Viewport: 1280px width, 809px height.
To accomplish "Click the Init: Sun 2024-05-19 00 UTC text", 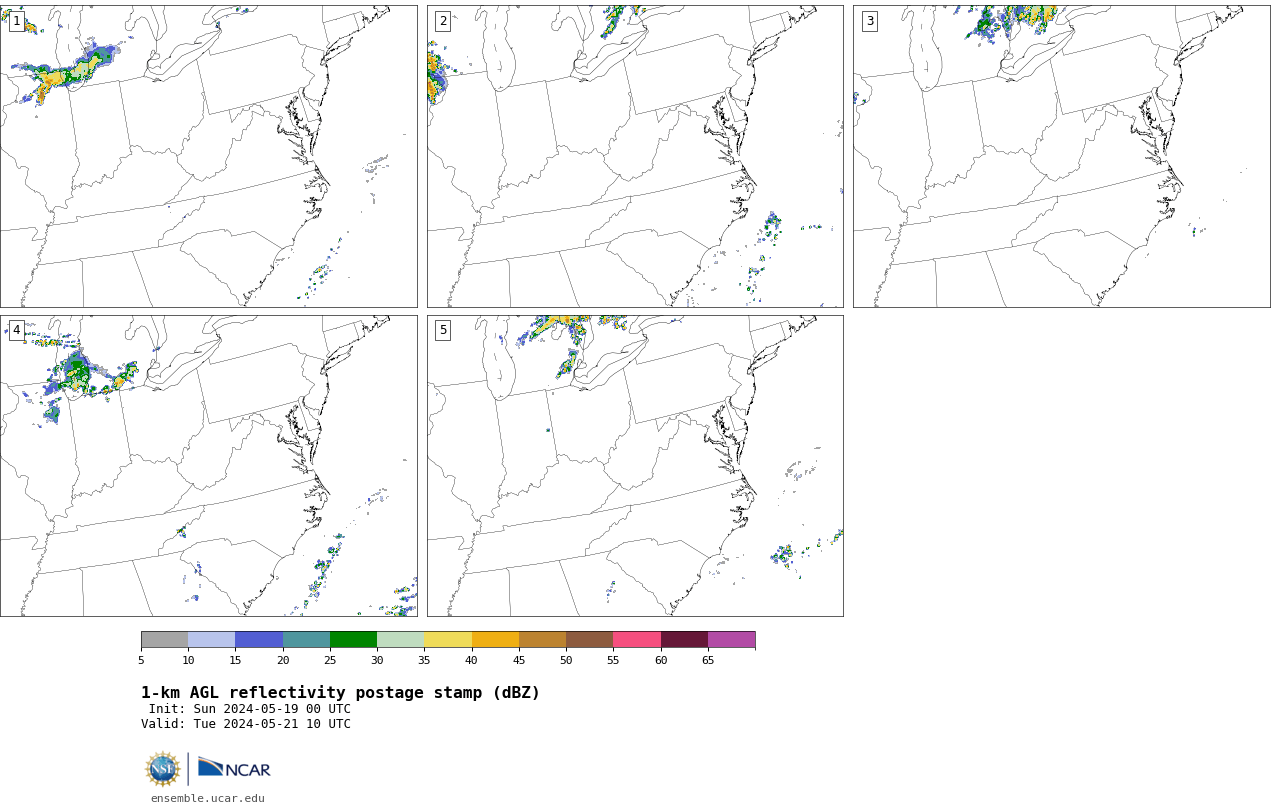I will [x=250, y=709].
